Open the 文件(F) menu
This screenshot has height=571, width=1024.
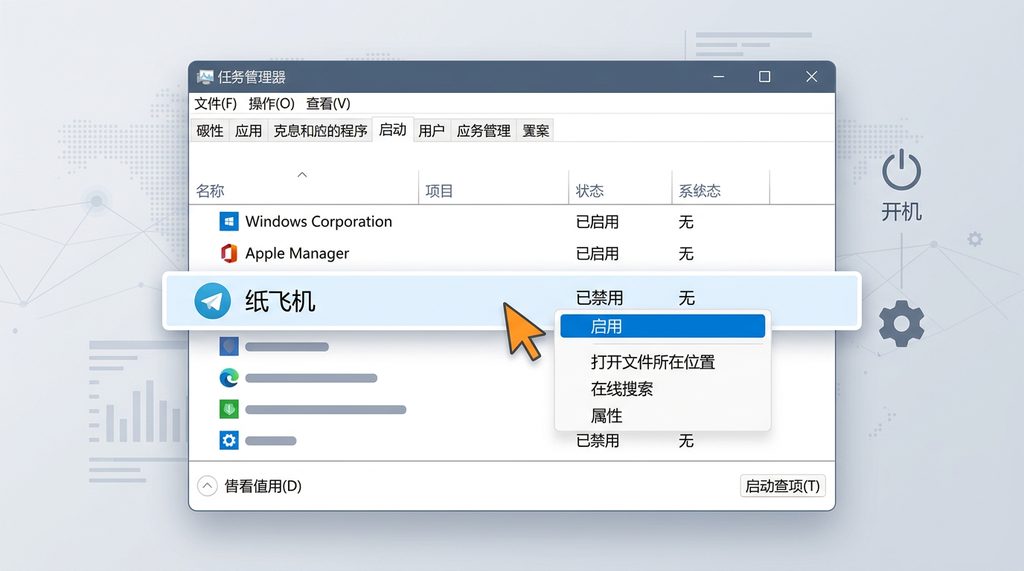point(216,103)
